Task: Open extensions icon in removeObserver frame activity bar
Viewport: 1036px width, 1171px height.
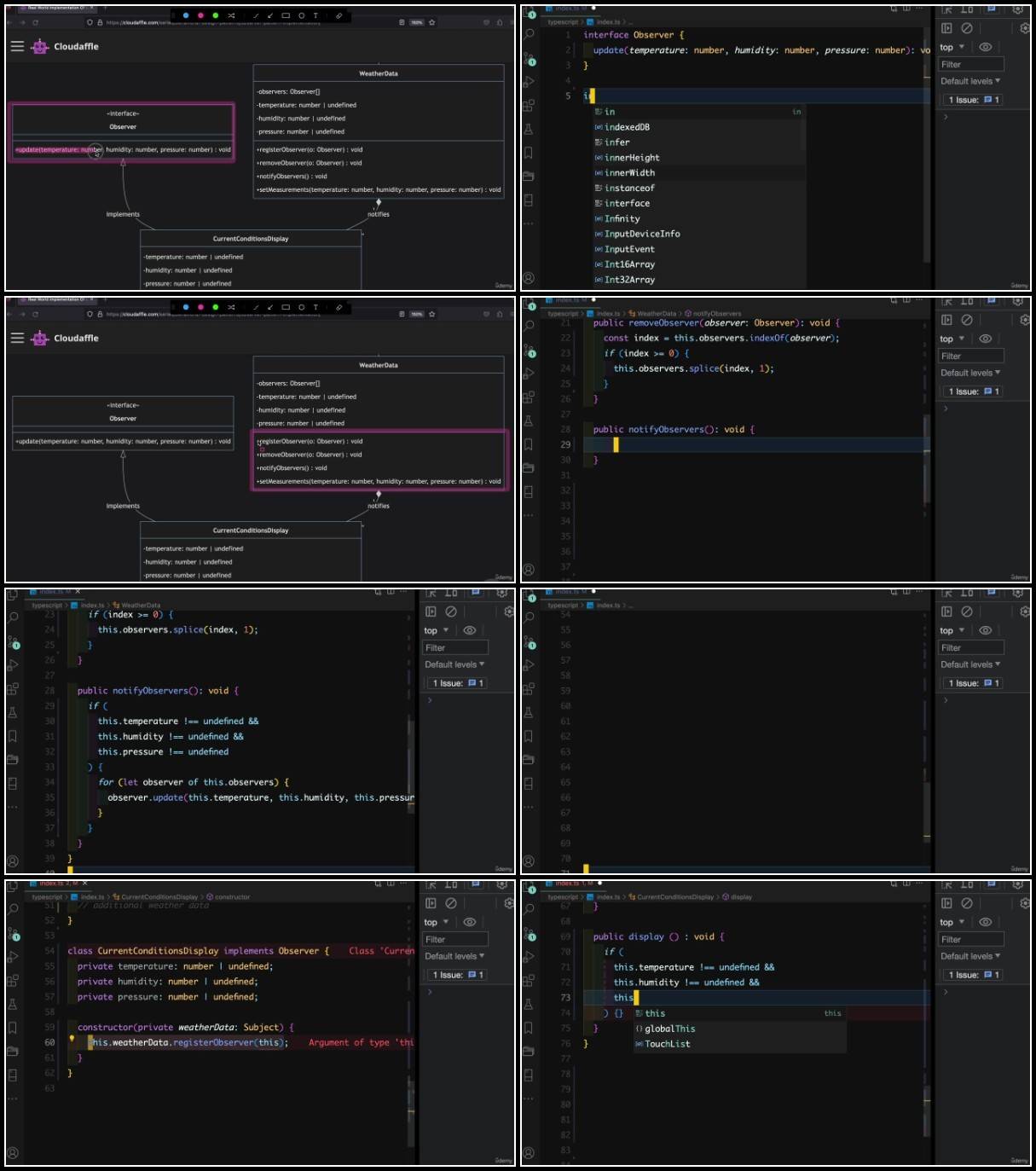Action: point(529,397)
